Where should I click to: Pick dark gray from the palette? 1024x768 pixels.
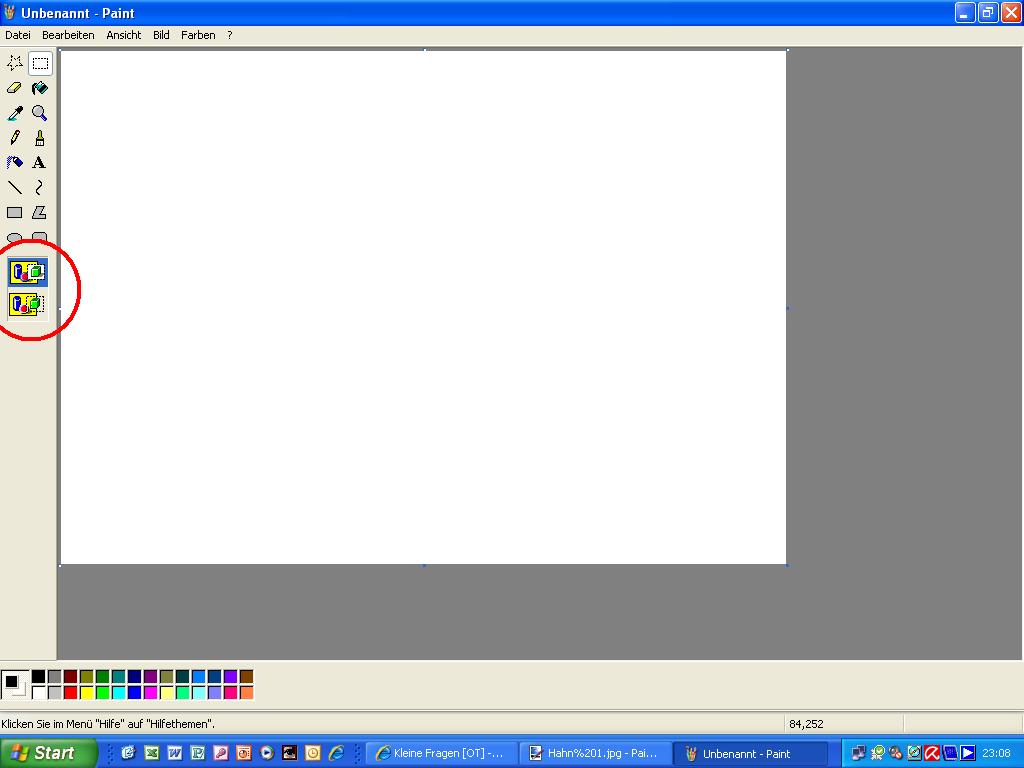[55, 677]
